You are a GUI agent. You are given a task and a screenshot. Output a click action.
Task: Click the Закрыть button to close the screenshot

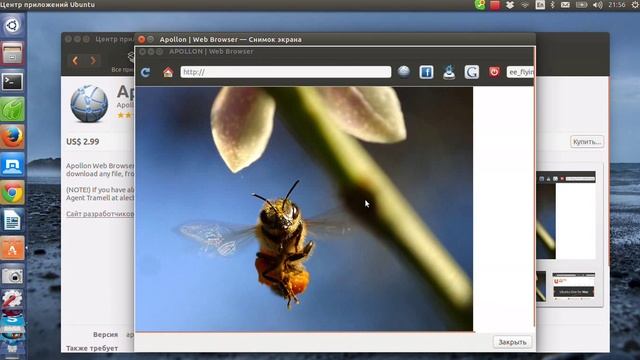pyautogui.click(x=512, y=342)
